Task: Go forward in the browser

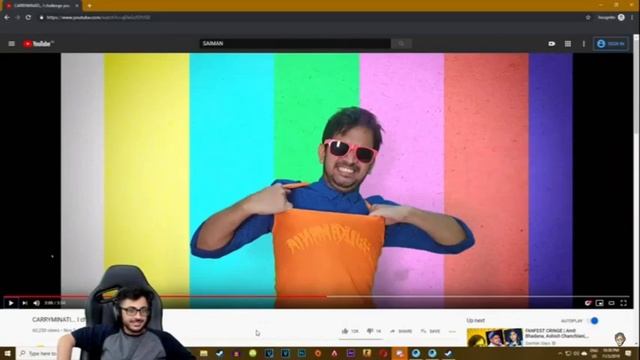Action: point(18,18)
